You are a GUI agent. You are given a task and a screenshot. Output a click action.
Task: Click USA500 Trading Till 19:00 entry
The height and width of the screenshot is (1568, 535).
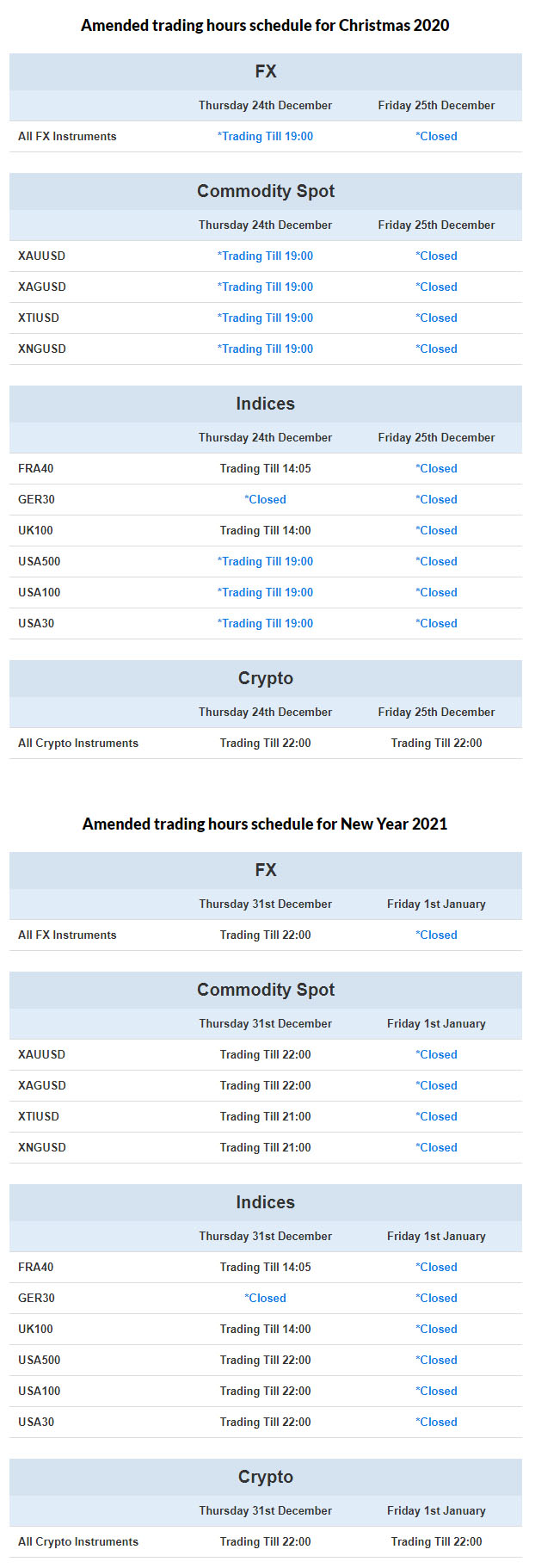point(265,561)
